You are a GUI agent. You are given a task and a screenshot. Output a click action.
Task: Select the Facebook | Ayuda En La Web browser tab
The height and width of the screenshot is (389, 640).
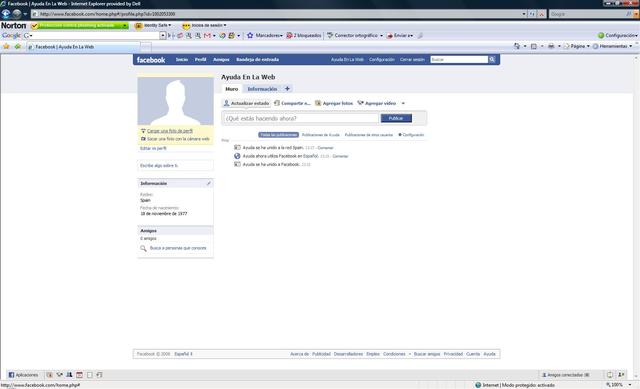coord(84,47)
